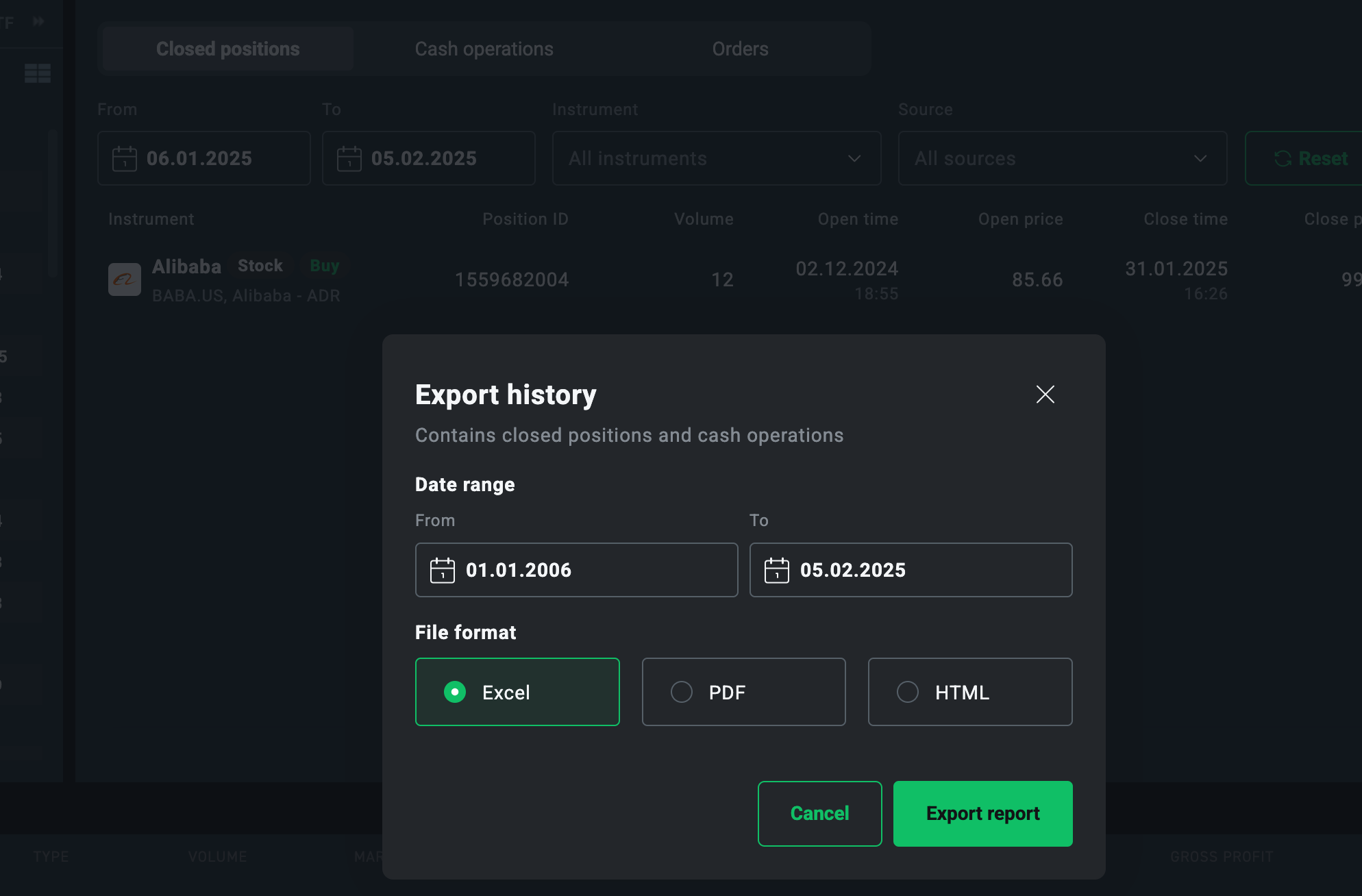Viewport: 1362px width, 896px height.
Task: Select HTML file format
Action: coord(969,692)
